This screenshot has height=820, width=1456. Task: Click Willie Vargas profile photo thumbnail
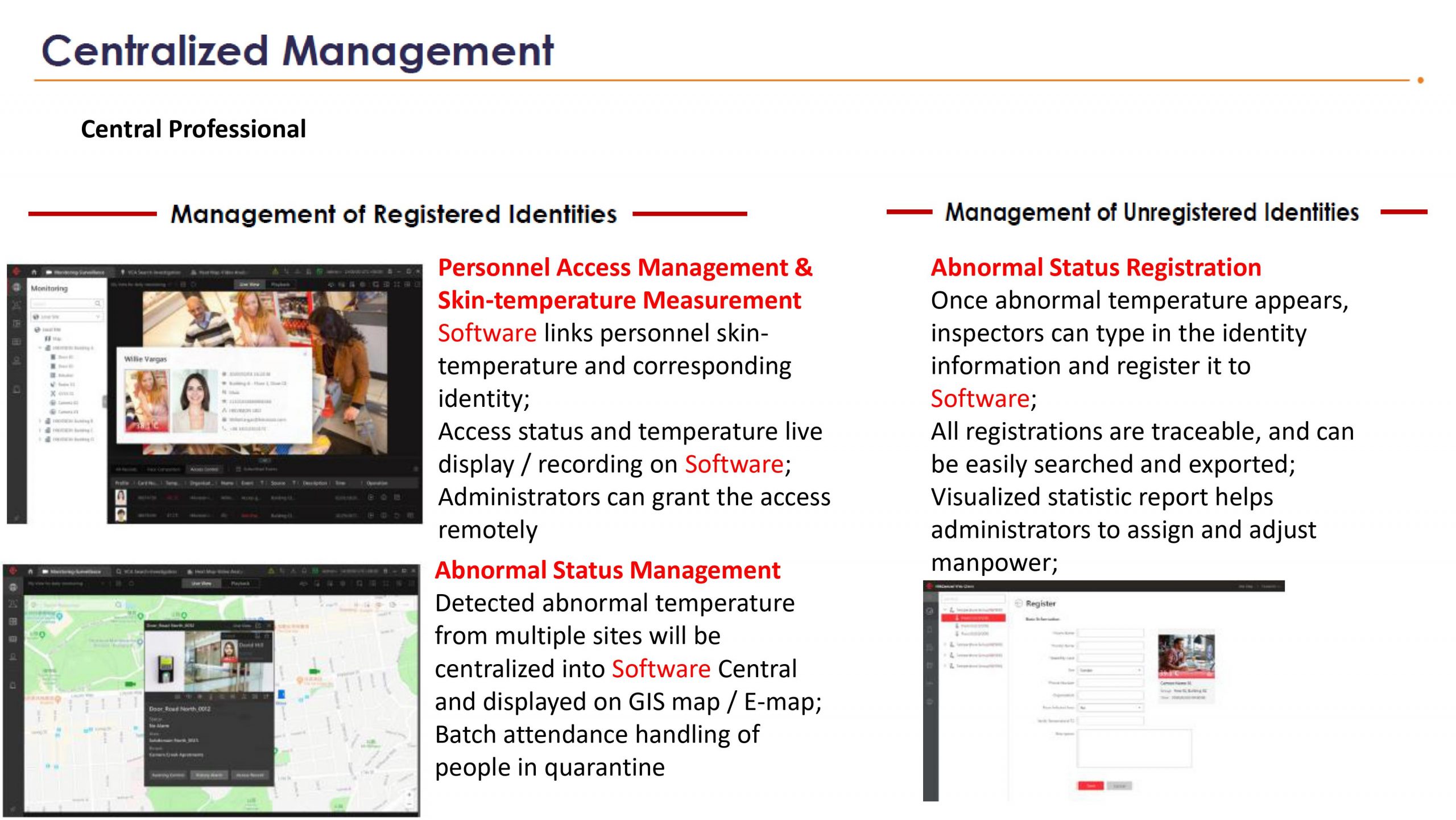(195, 400)
